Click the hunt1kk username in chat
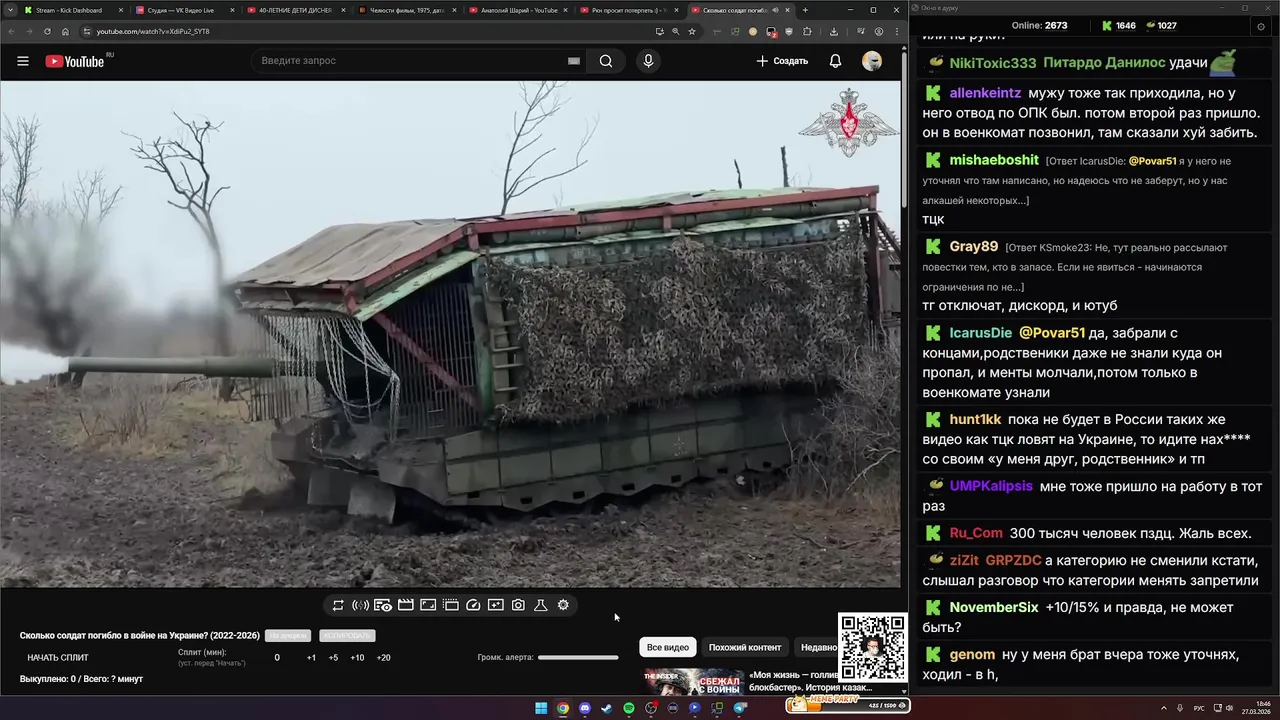 click(974, 419)
